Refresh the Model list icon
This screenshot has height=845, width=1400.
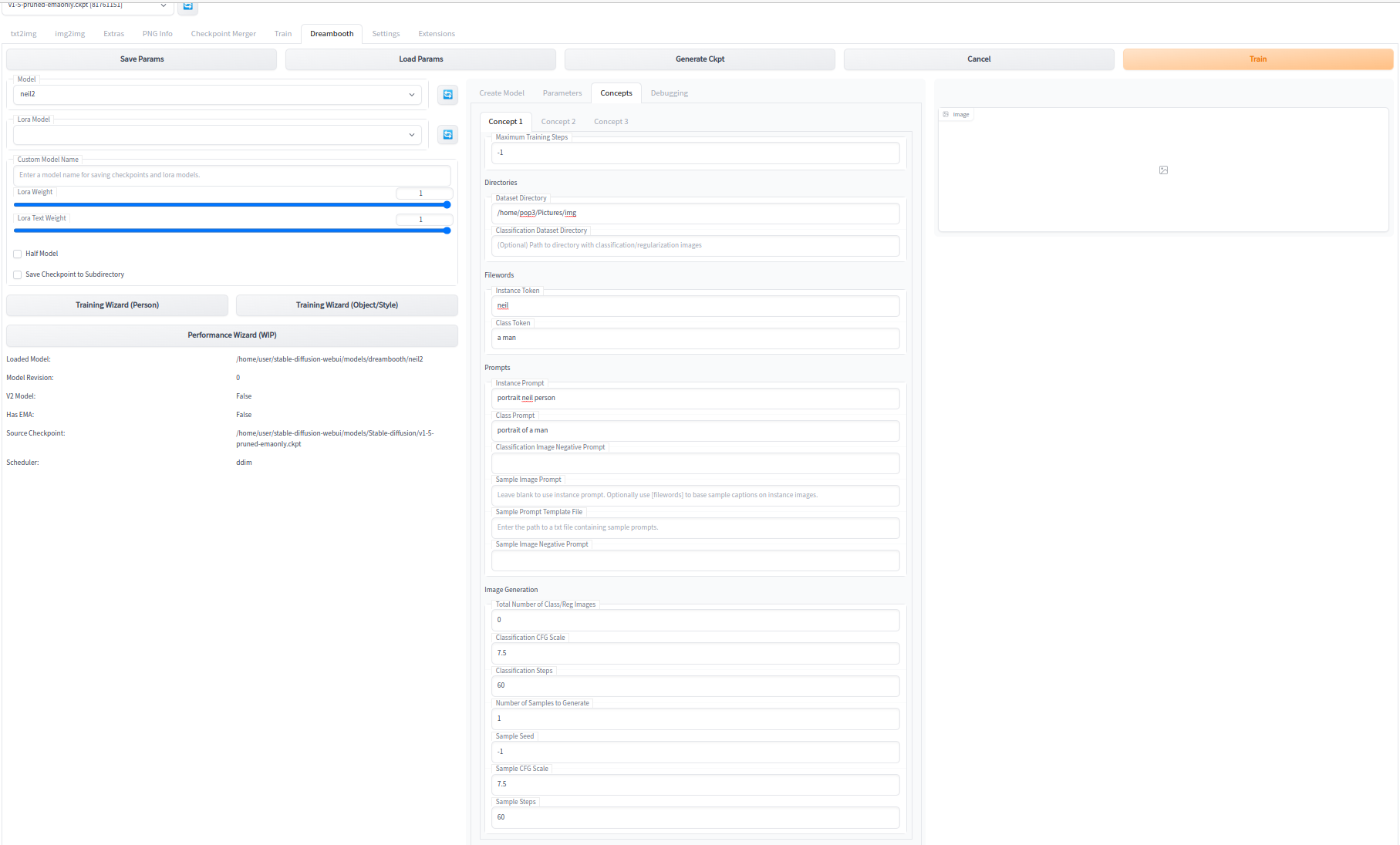click(447, 94)
